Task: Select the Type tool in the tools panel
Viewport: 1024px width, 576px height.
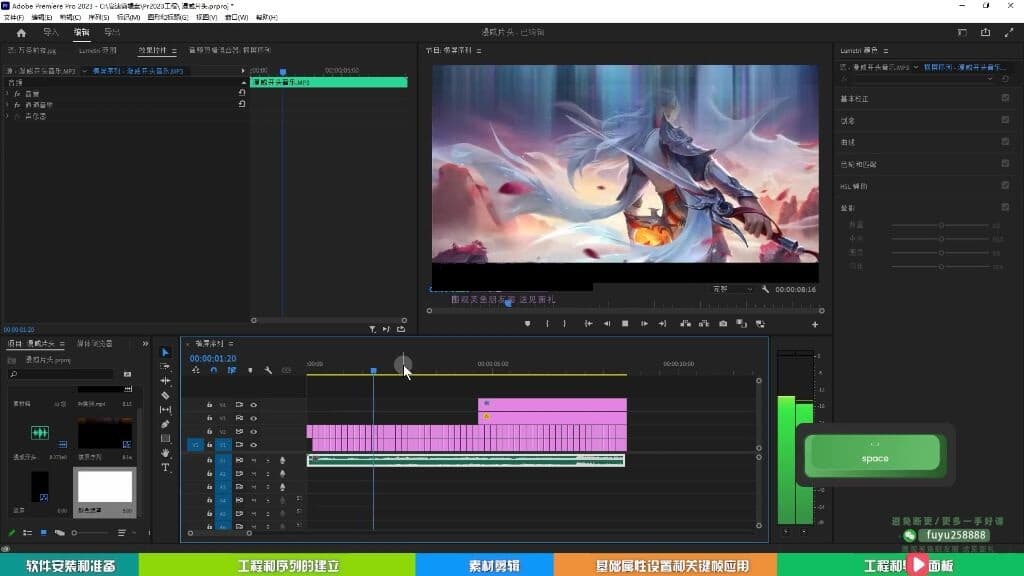Action: (165, 467)
